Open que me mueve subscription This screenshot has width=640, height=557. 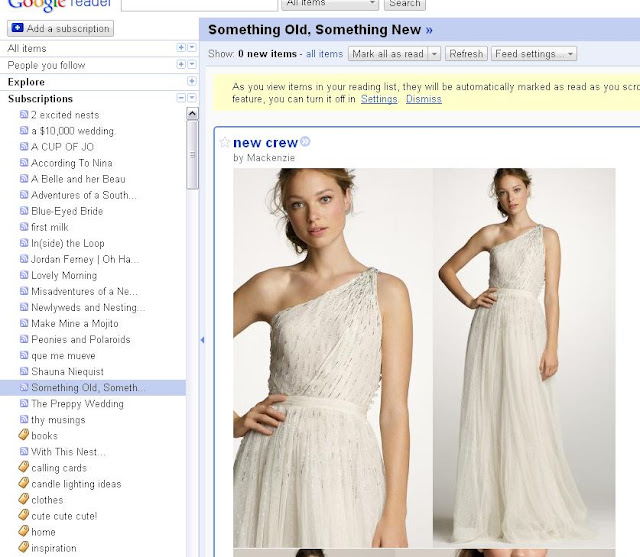[63, 356]
